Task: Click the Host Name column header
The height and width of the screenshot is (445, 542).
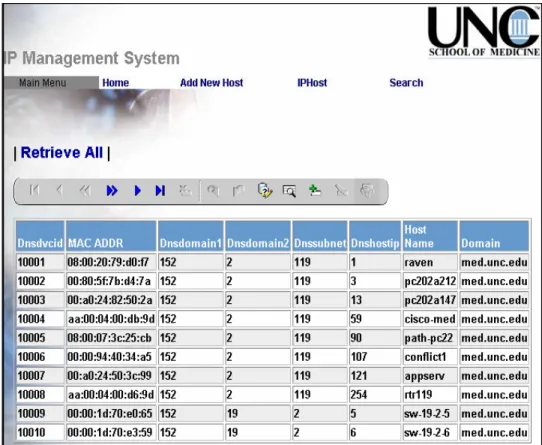Action: [x=430, y=236]
